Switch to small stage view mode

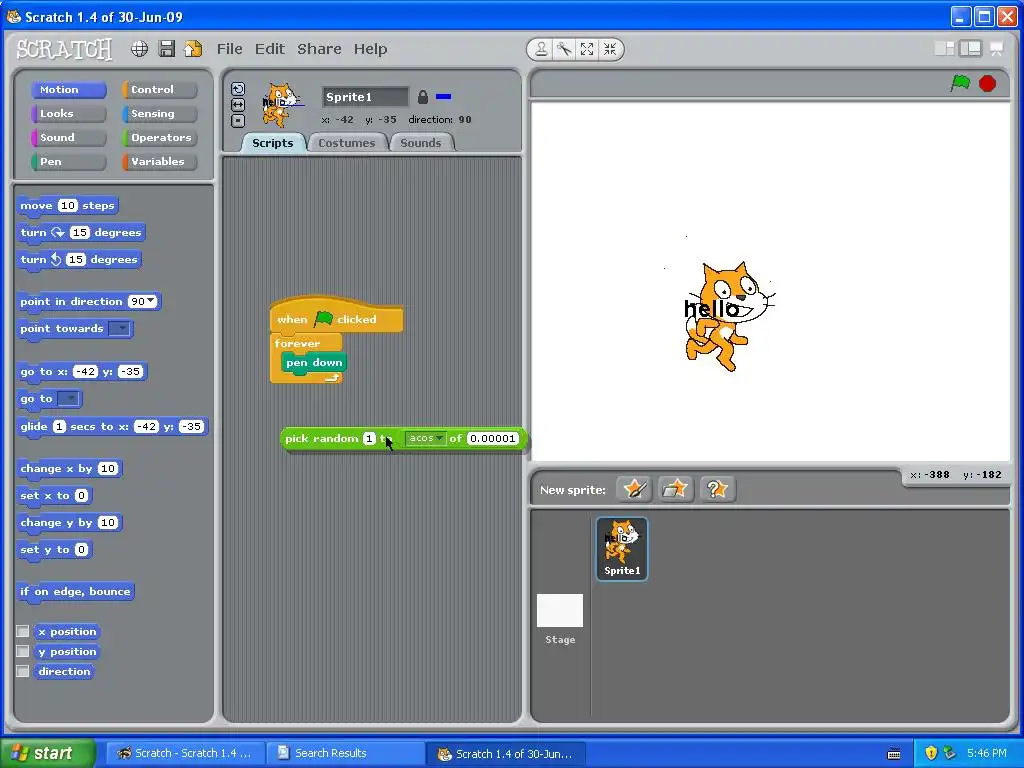pyautogui.click(x=944, y=49)
